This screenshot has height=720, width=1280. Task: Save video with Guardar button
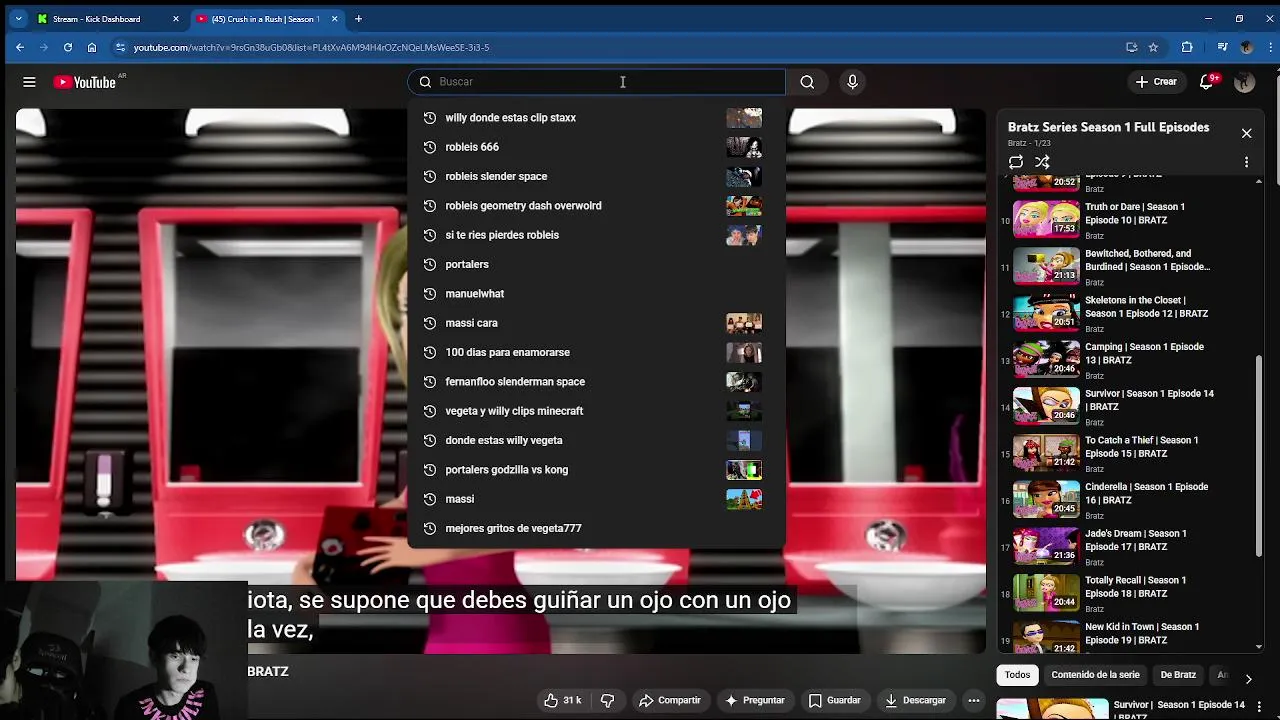pyautogui.click(x=835, y=701)
